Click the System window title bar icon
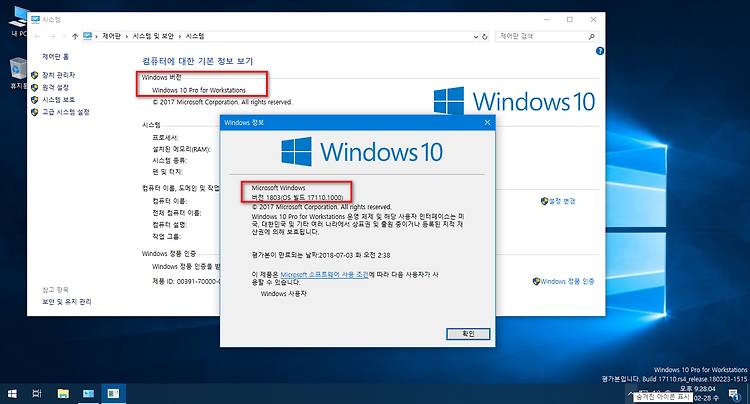 35,20
